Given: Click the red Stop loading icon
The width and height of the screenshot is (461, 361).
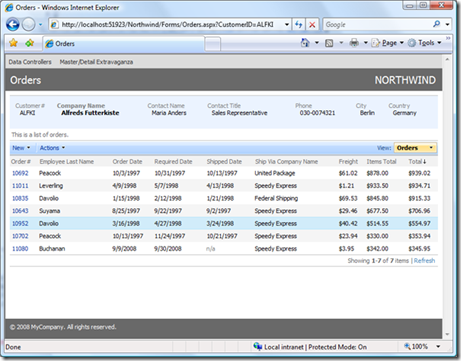Looking at the screenshot, I should 312,25.
